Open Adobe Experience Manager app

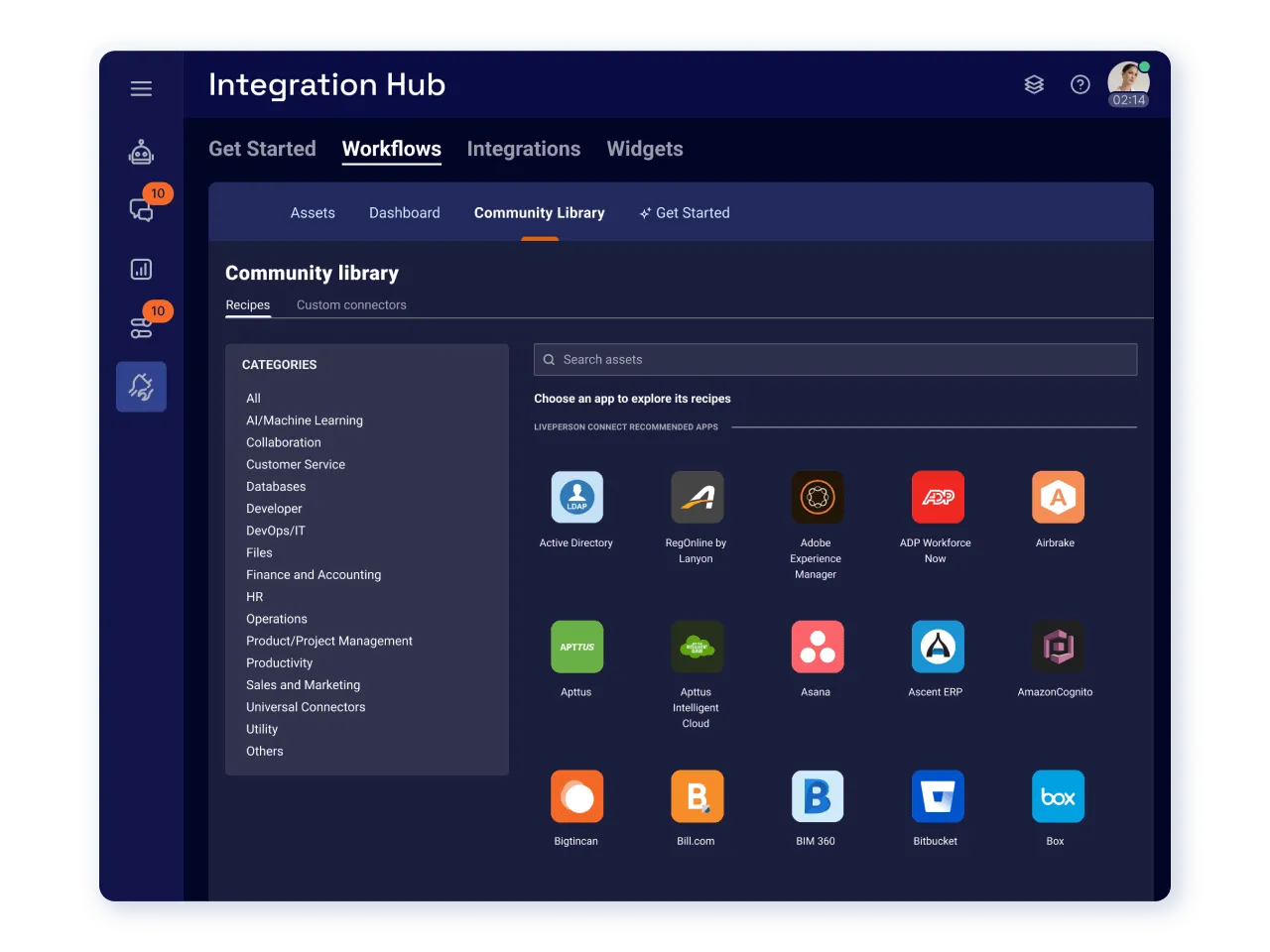pyautogui.click(x=817, y=497)
